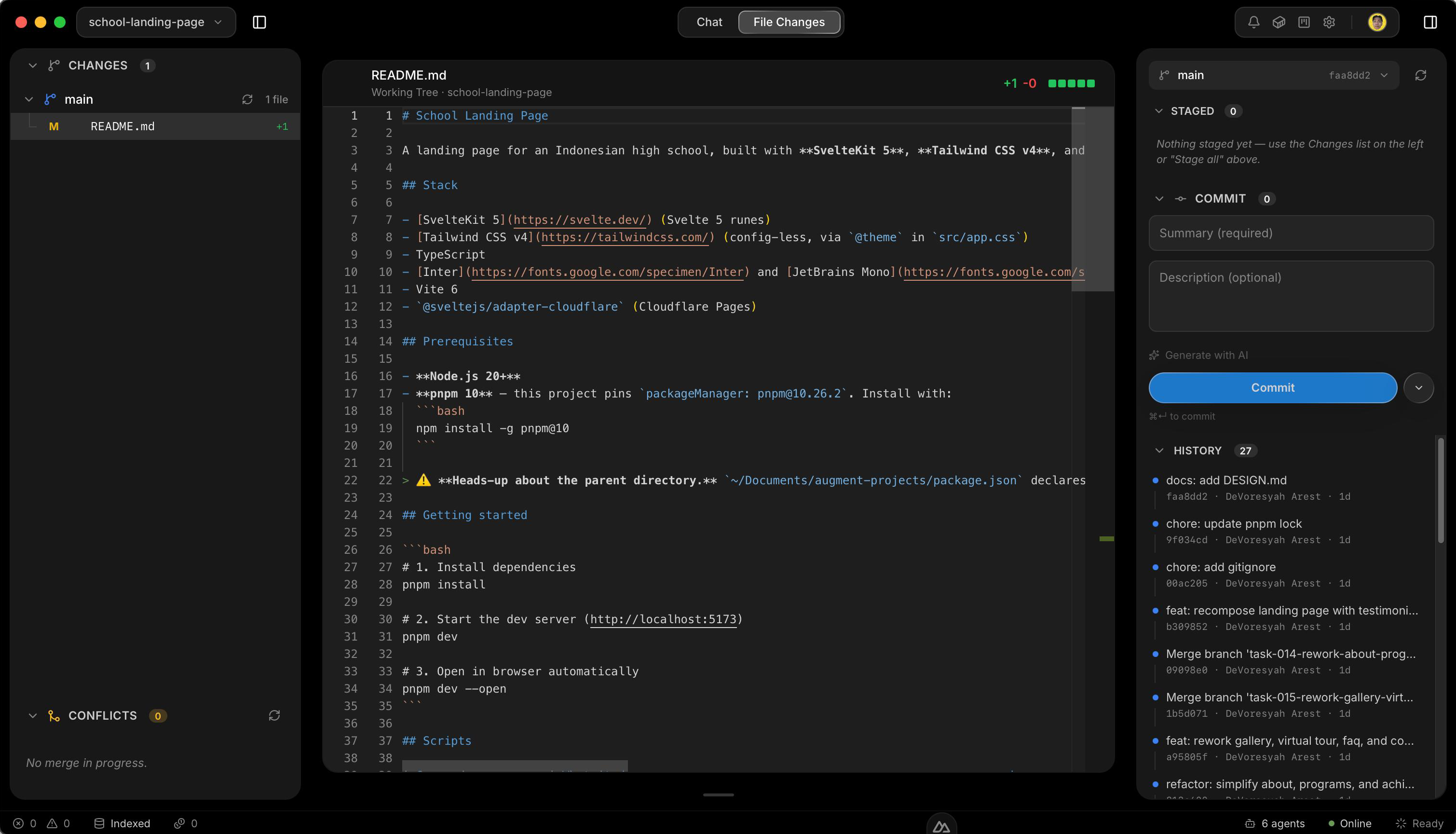Collapse the HISTORY section
Image resolution: width=1456 pixels, height=834 pixels.
pos(1159,451)
